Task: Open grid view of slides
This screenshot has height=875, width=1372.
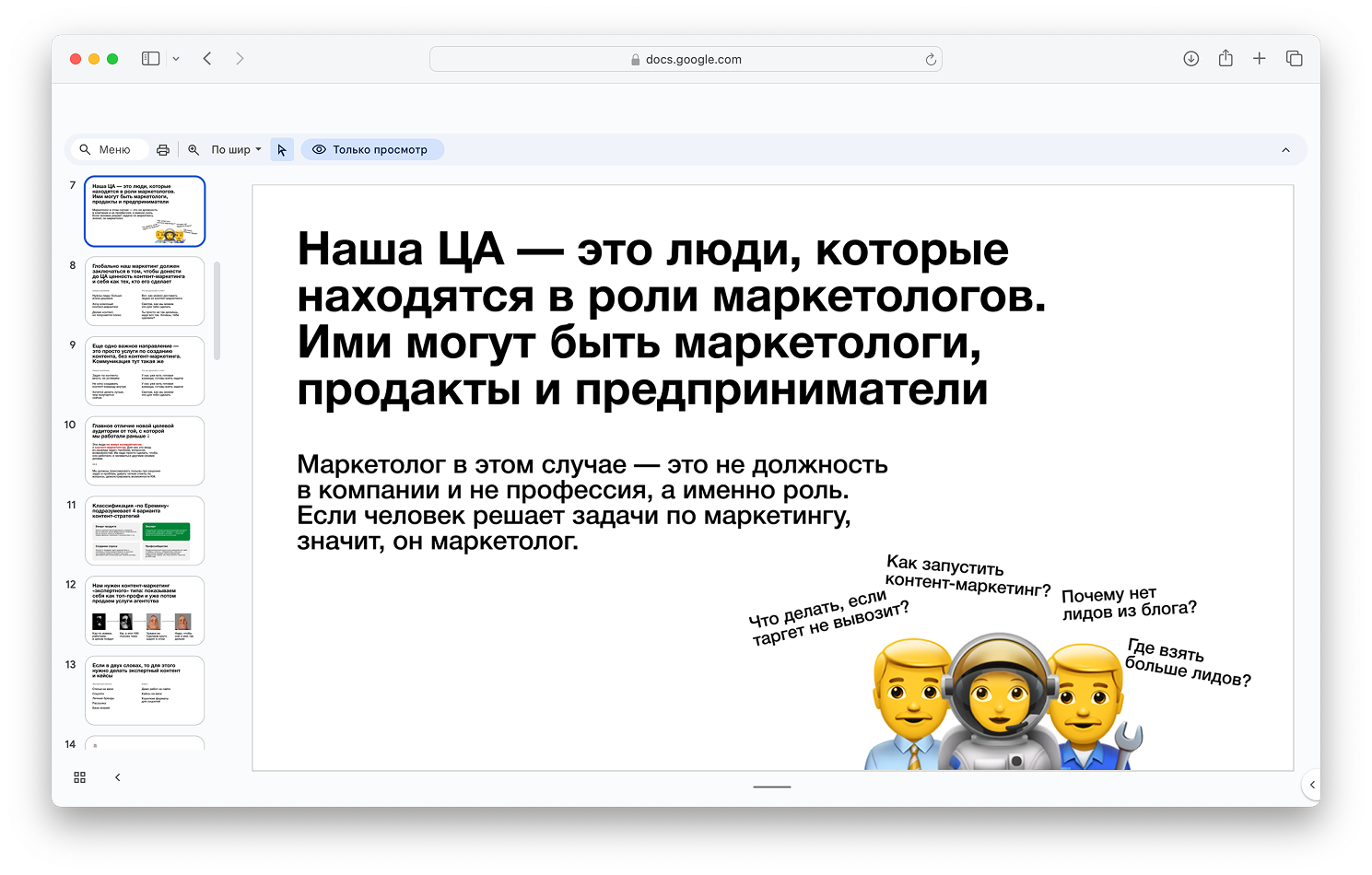Action: (79, 777)
